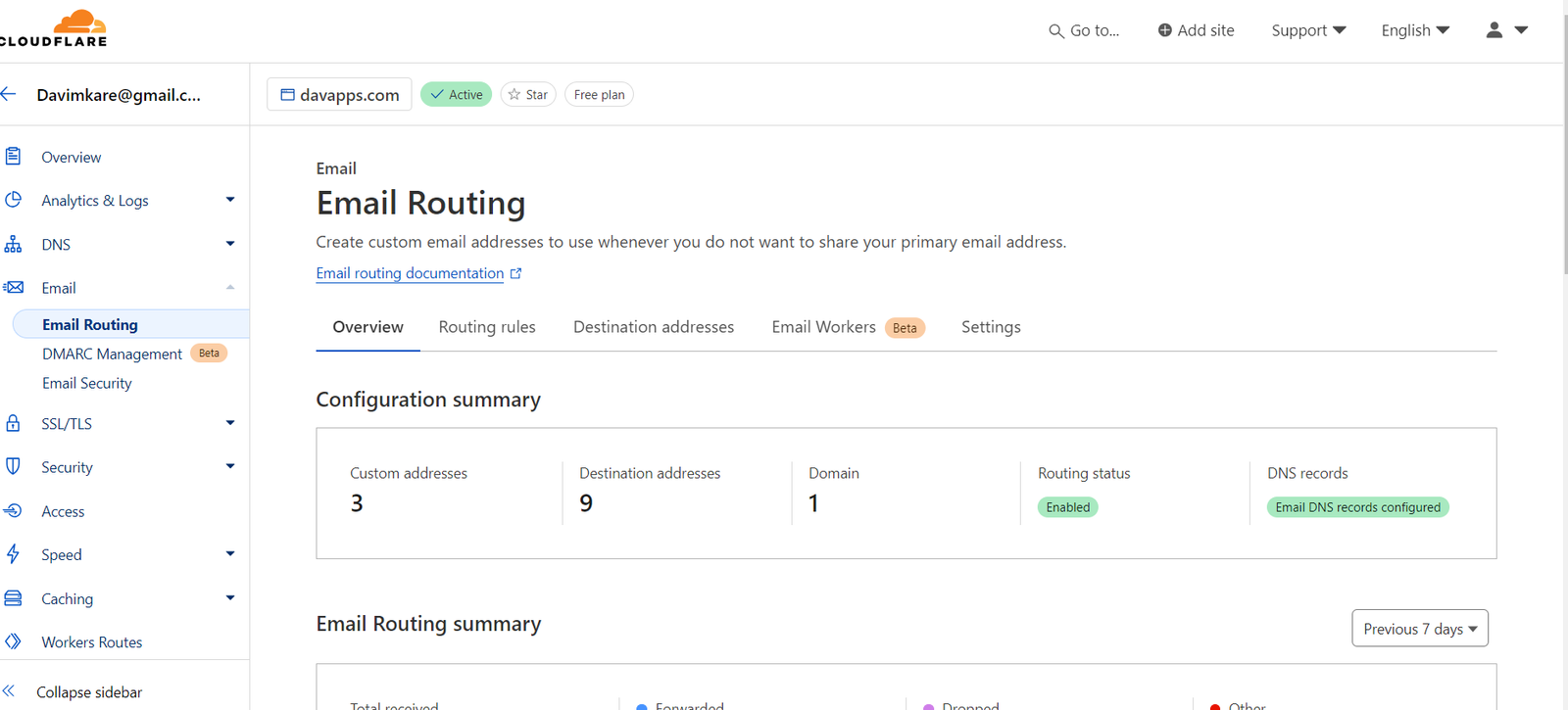Screen dimensions: 1568x710
Task: Open the Previous 7 days dropdown
Action: click(x=1420, y=629)
